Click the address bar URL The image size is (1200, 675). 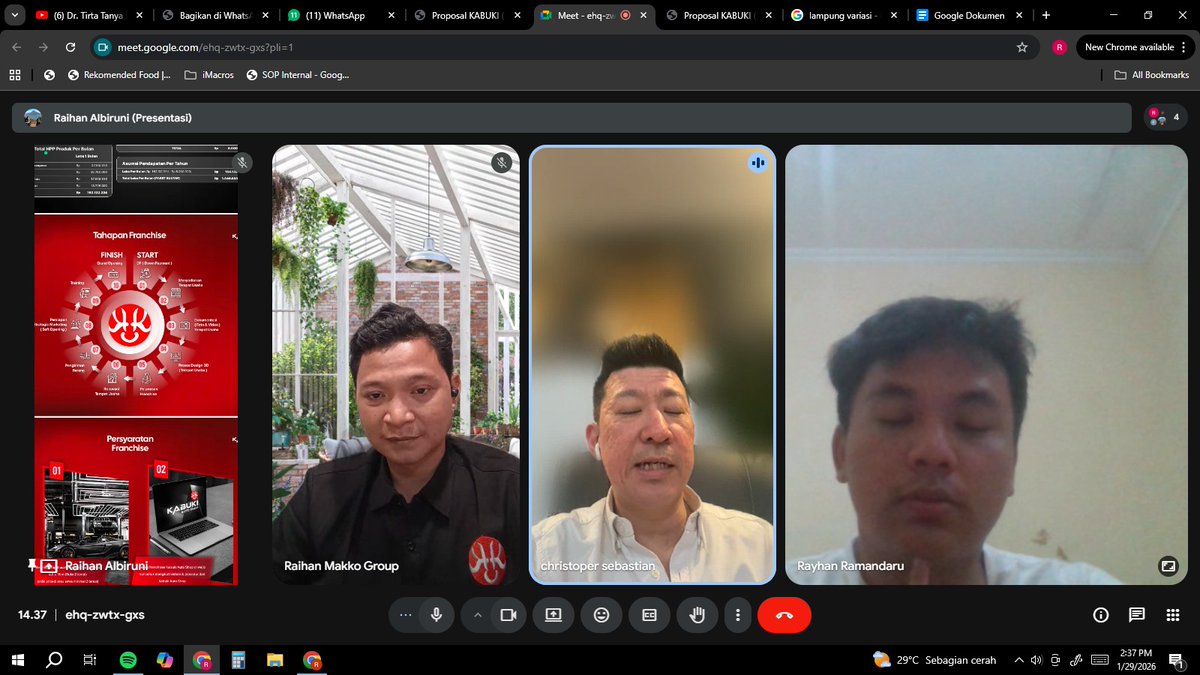206,47
